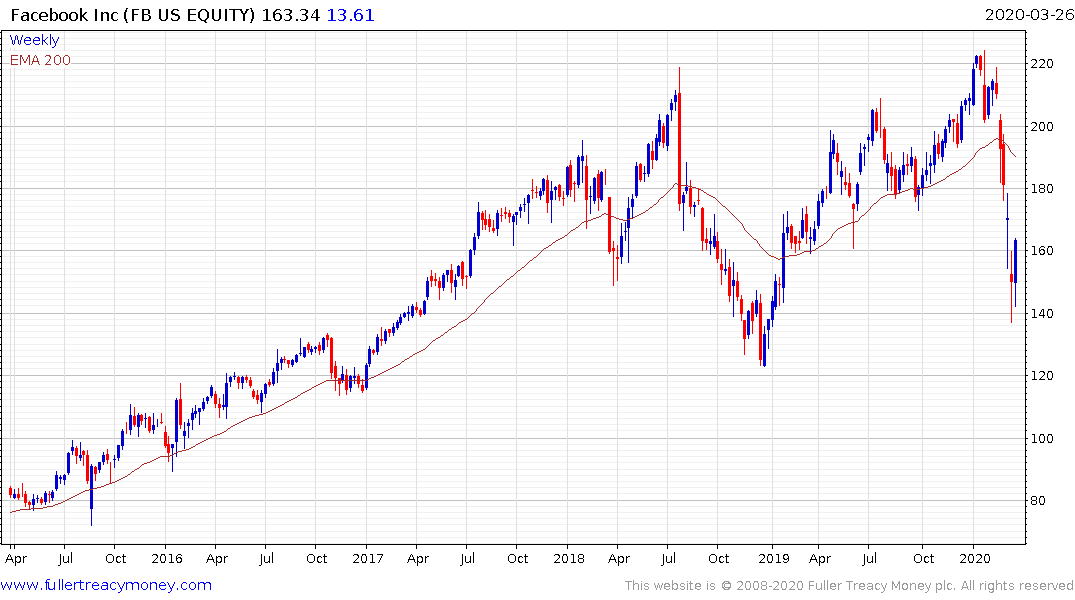The height and width of the screenshot is (600, 1075).
Task: Click the copyright notice text
Action: coord(849,586)
